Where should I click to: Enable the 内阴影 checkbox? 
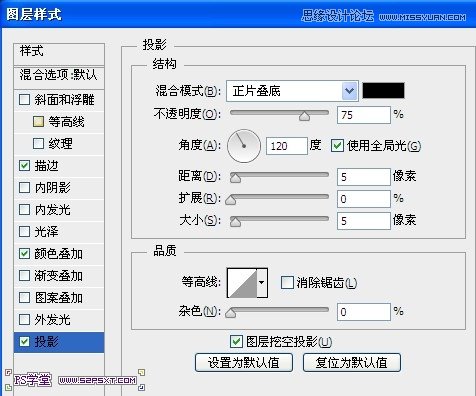coord(24,188)
